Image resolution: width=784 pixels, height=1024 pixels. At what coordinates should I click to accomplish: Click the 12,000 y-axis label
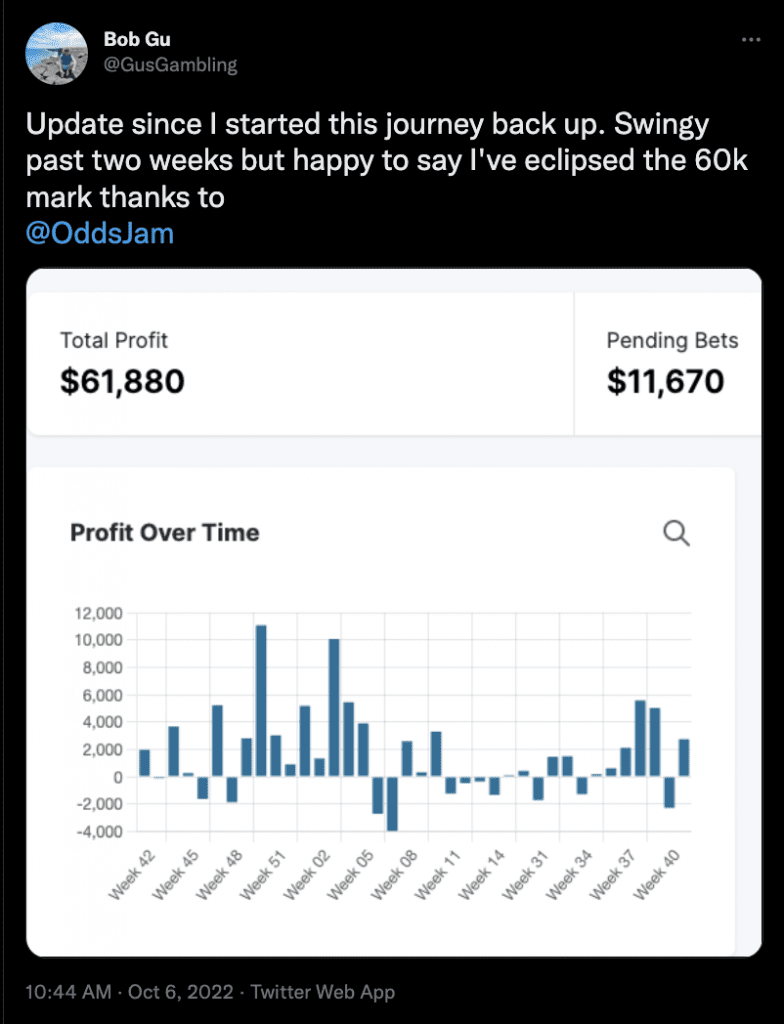coord(99,613)
